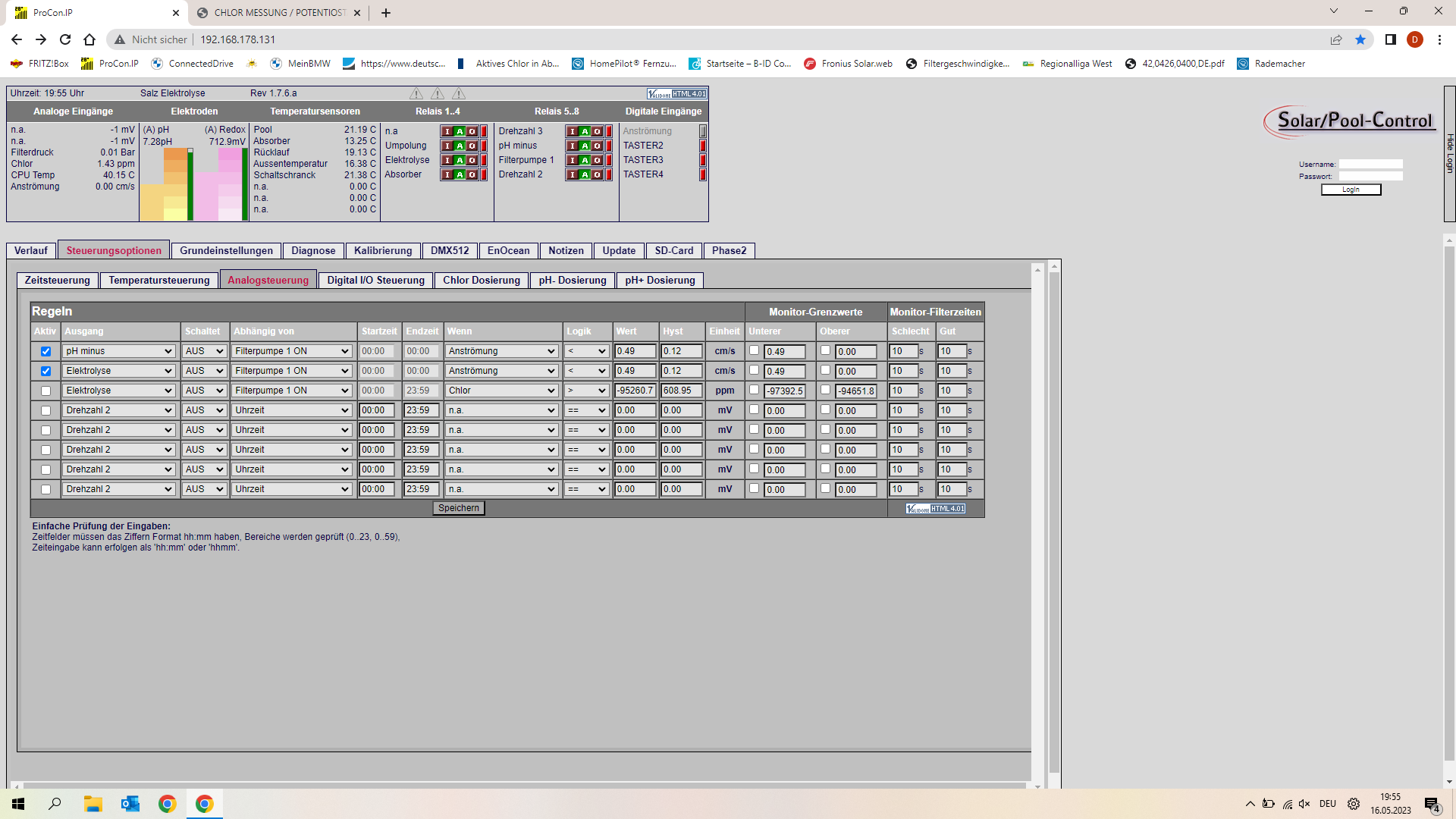The image size is (1456, 819).
Task: Click the first warning triangle icon
Action: [416, 94]
